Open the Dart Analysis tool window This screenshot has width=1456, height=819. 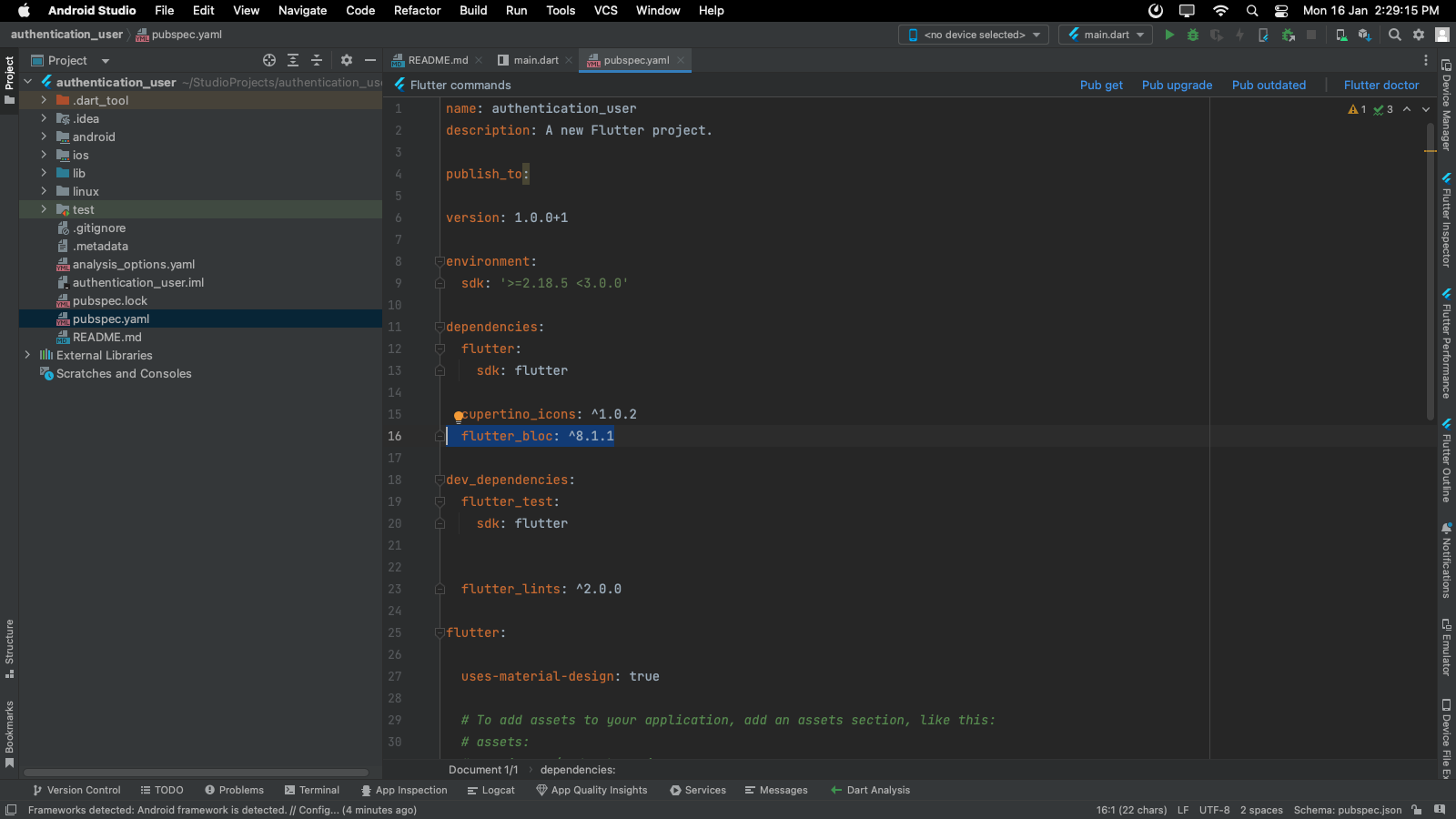870,790
